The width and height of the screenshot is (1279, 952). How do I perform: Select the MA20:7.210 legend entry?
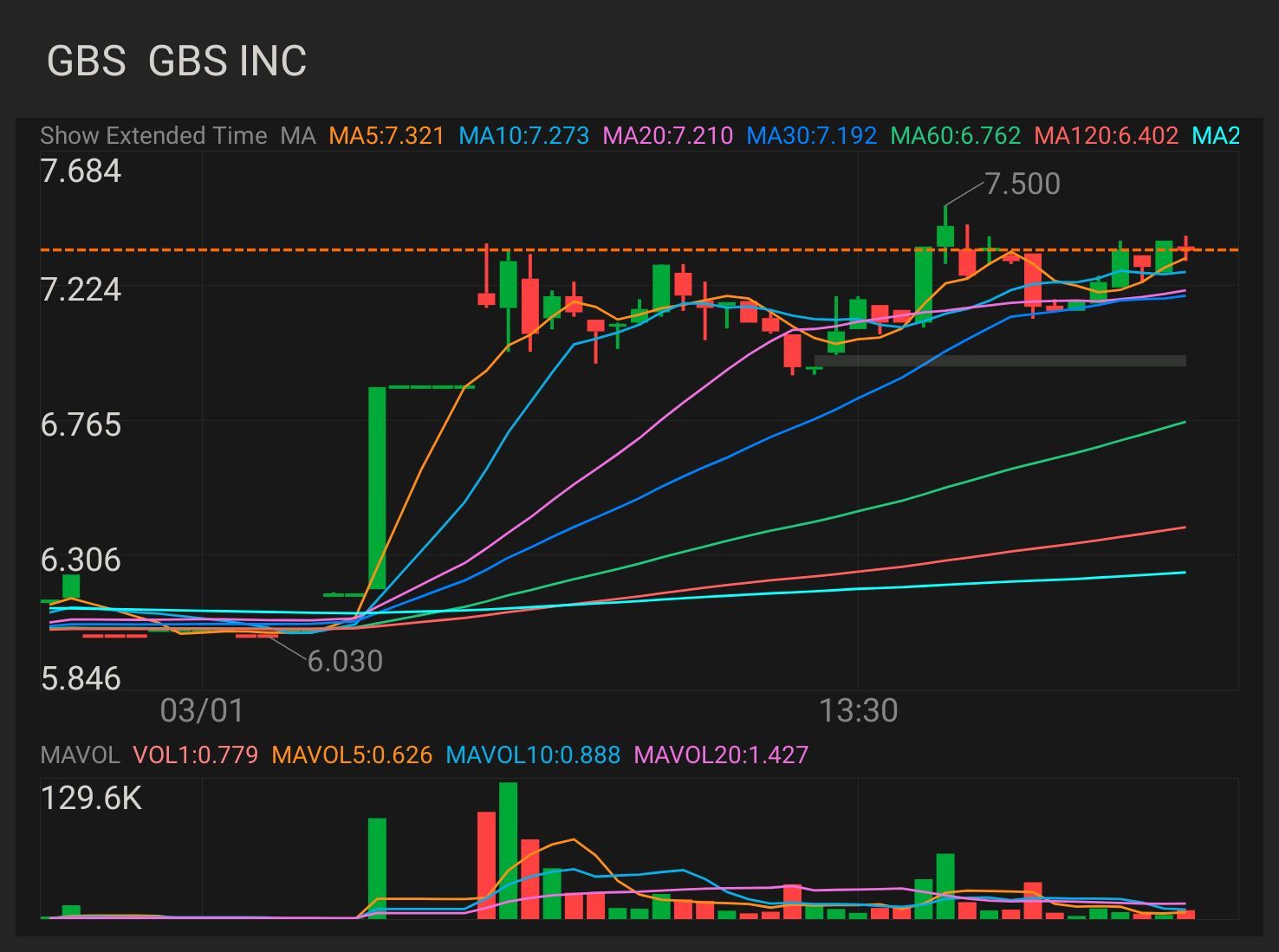[x=667, y=136]
